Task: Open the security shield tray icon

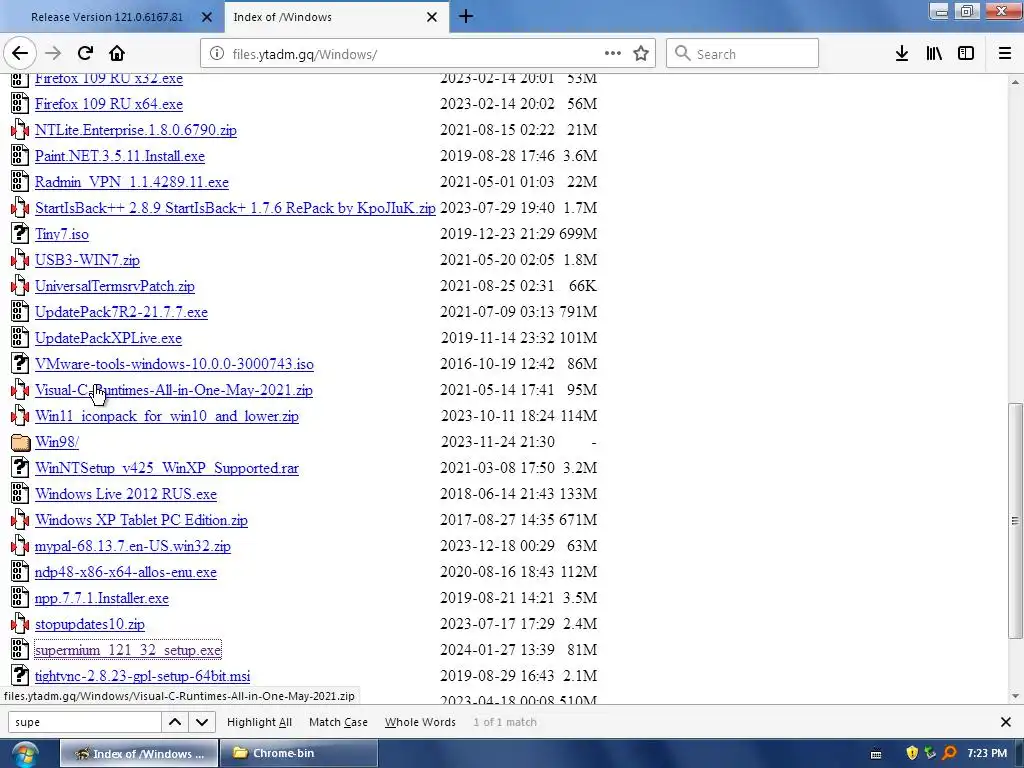Action: point(912,753)
